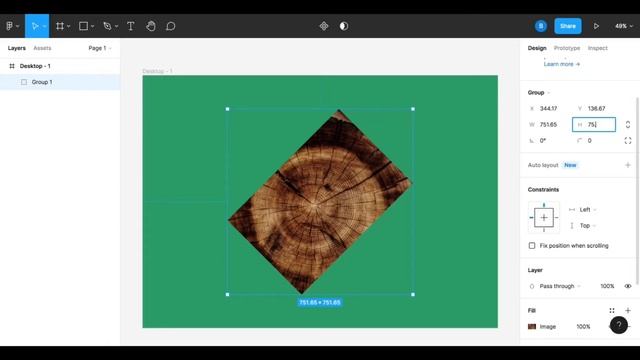Open the Group type dropdown
The image size is (640, 360).
pyautogui.click(x=539, y=93)
